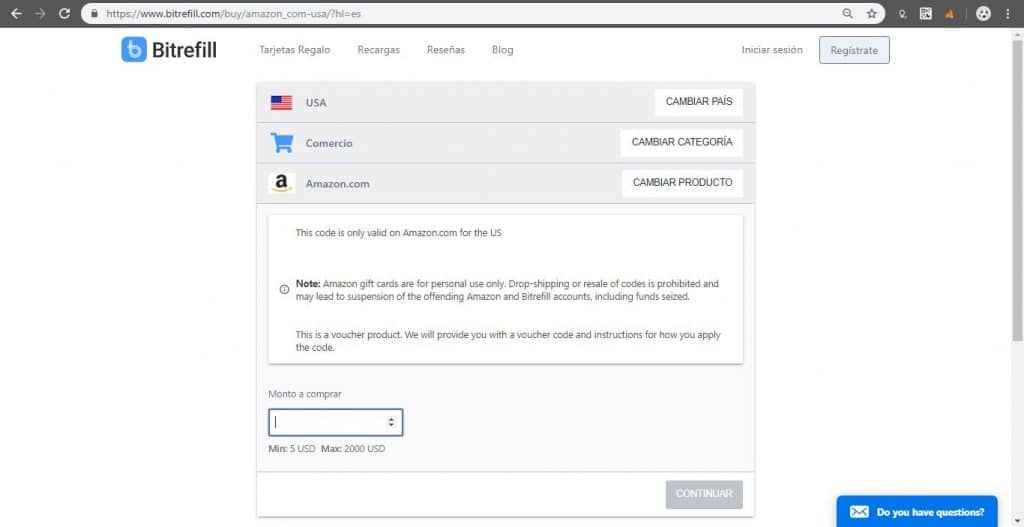
Task: Click the Bitrefill logo
Action: [x=168, y=50]
